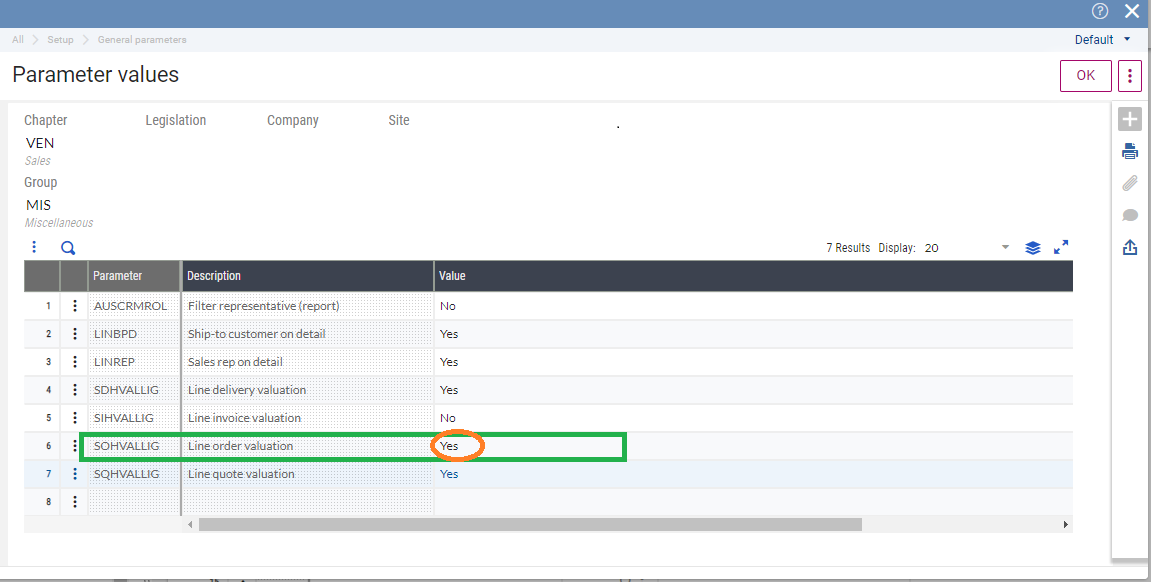Open the attachments paperclip panel
The image size is (1151, 582).
pos(1130,182)
